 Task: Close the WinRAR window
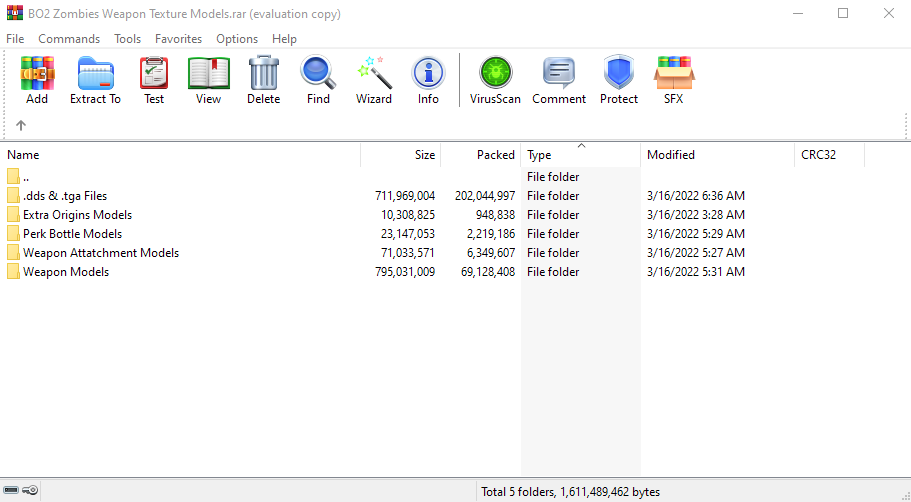[888, 13]
